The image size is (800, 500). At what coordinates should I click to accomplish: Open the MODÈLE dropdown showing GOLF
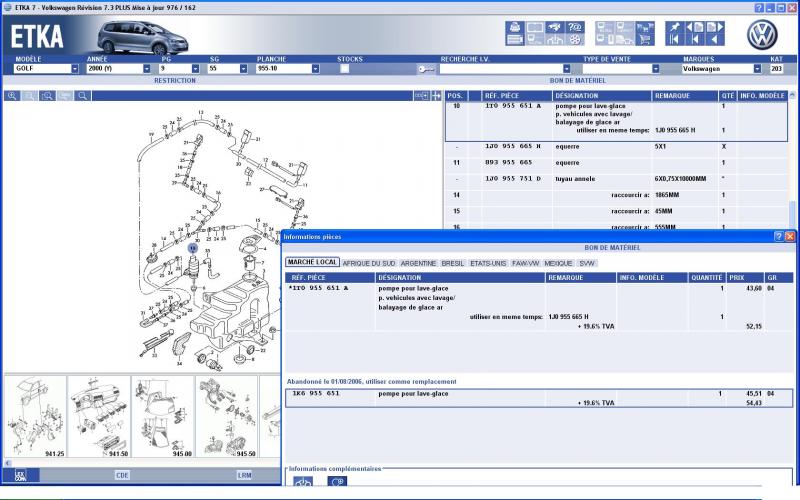[x=75, y=69]
